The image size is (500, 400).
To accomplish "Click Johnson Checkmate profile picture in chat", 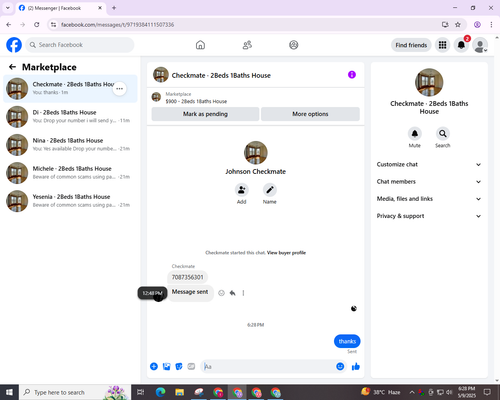I will (x=256, y=153).
